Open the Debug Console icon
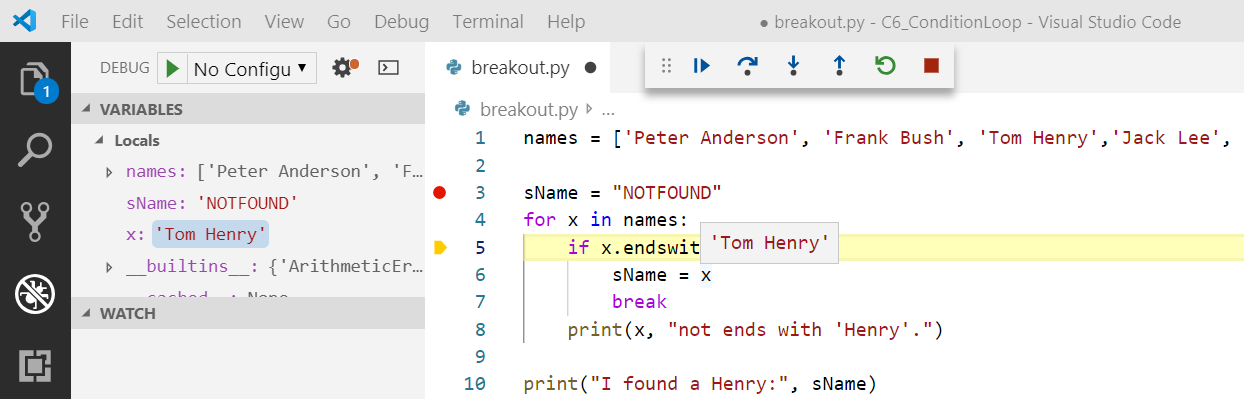 [x=388, y=68]
